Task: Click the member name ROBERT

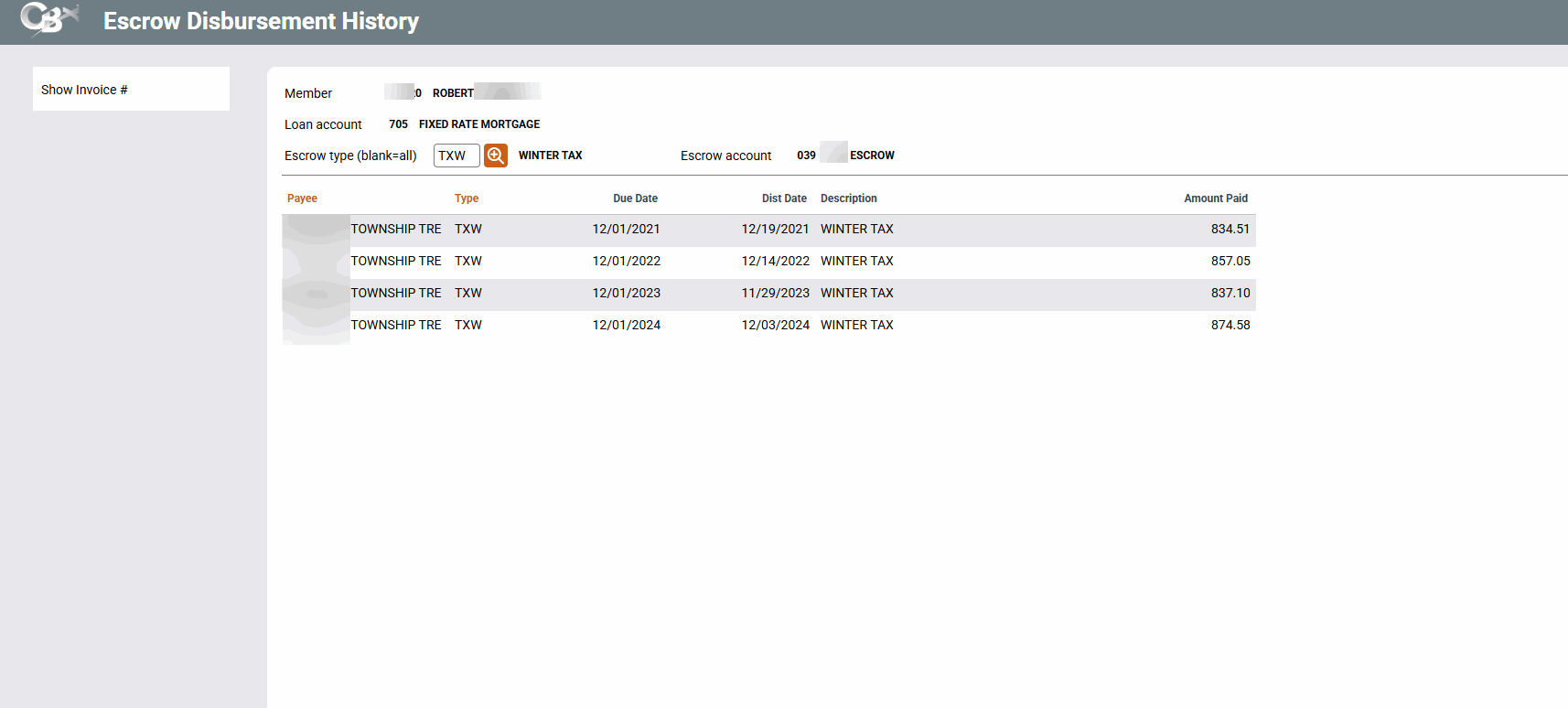Action: (x=453, y=93)
